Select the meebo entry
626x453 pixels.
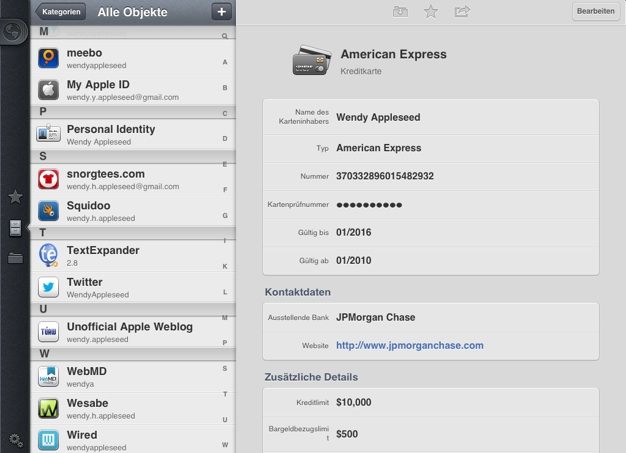[x=133, y=58]
